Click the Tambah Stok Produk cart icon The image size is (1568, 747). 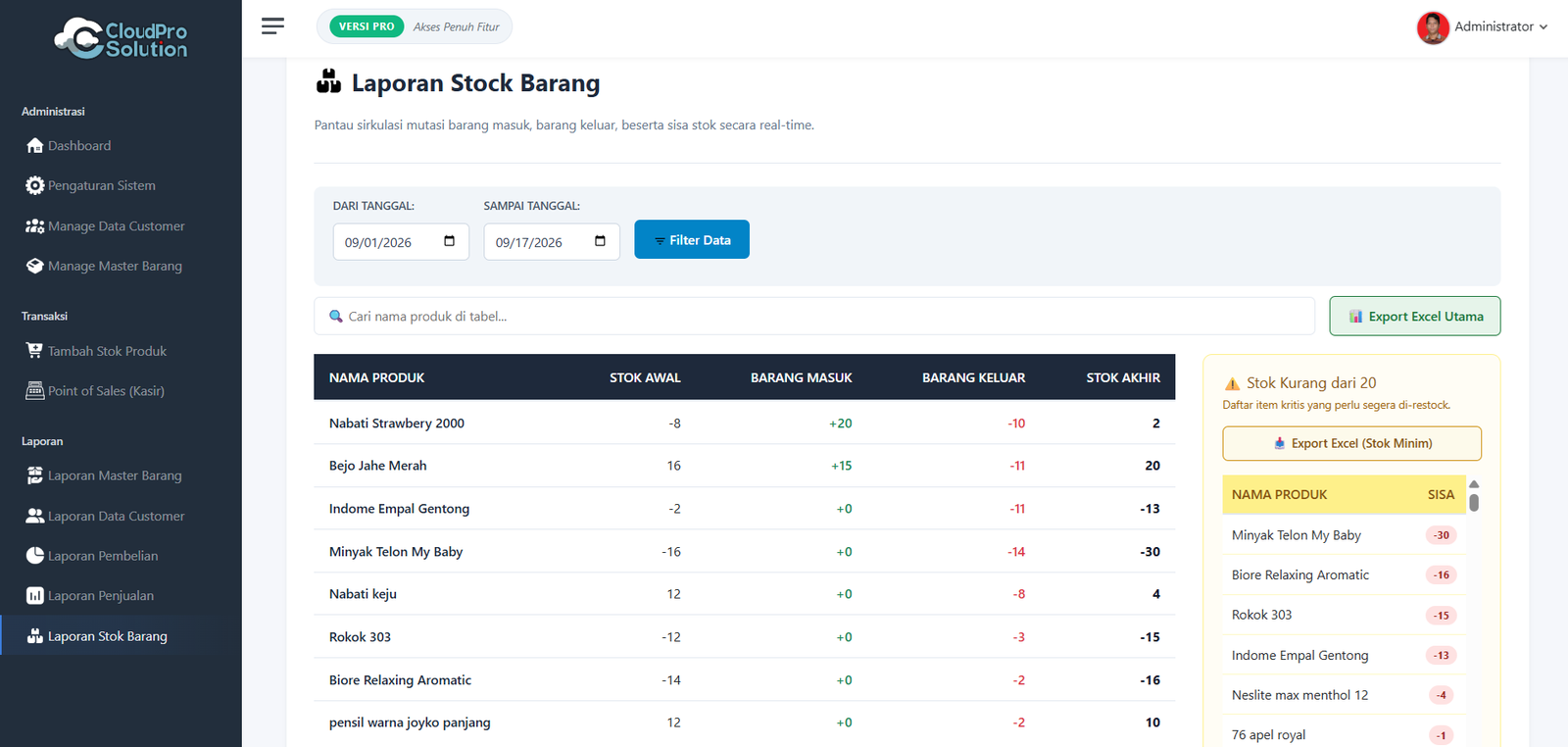[34, 351]
